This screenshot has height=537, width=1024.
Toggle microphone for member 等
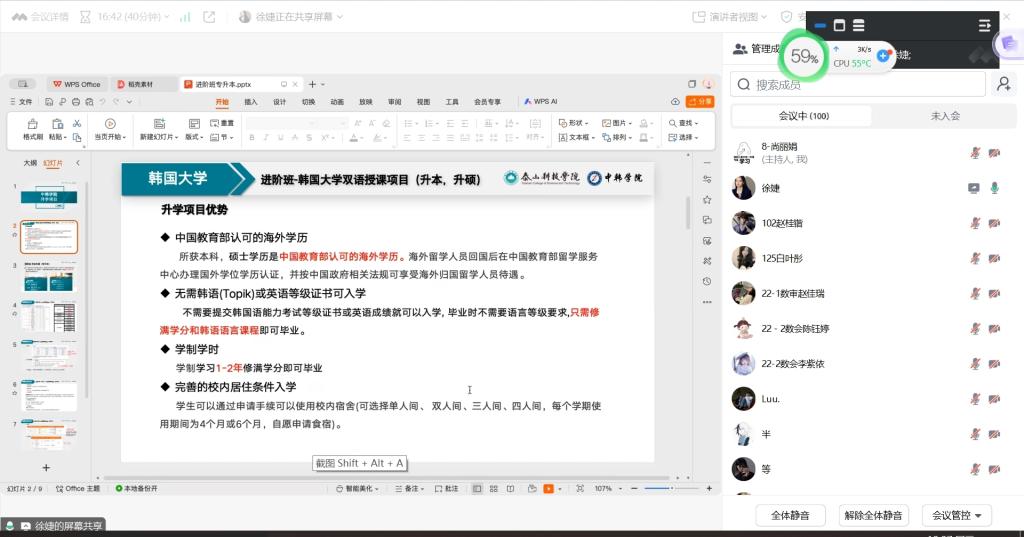tap(975, 469)
